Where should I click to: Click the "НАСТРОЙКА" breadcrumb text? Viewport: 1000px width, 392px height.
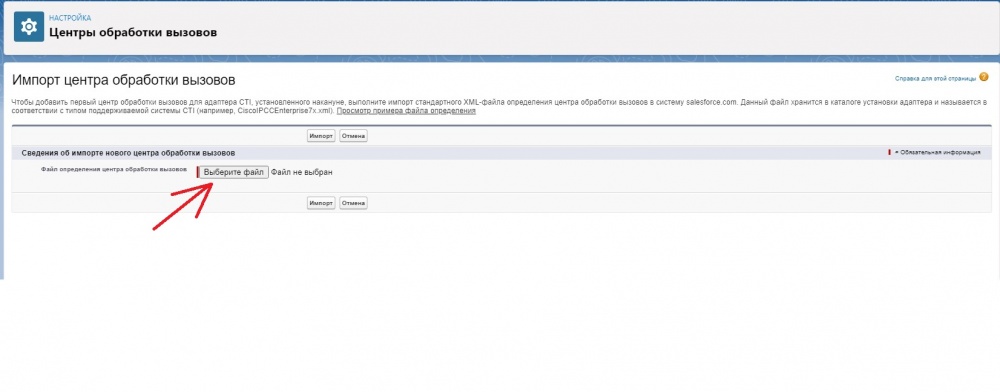point(70,18)
